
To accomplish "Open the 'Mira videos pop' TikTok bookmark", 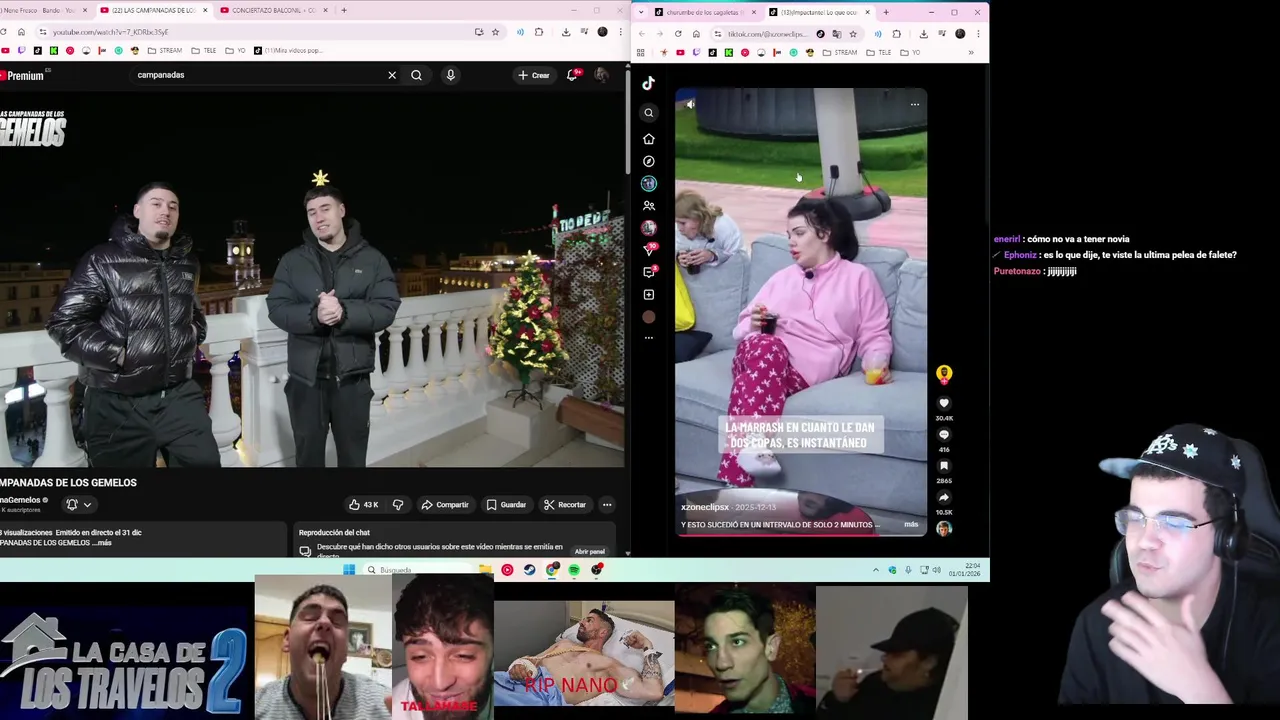I will (x=288, y=50).
